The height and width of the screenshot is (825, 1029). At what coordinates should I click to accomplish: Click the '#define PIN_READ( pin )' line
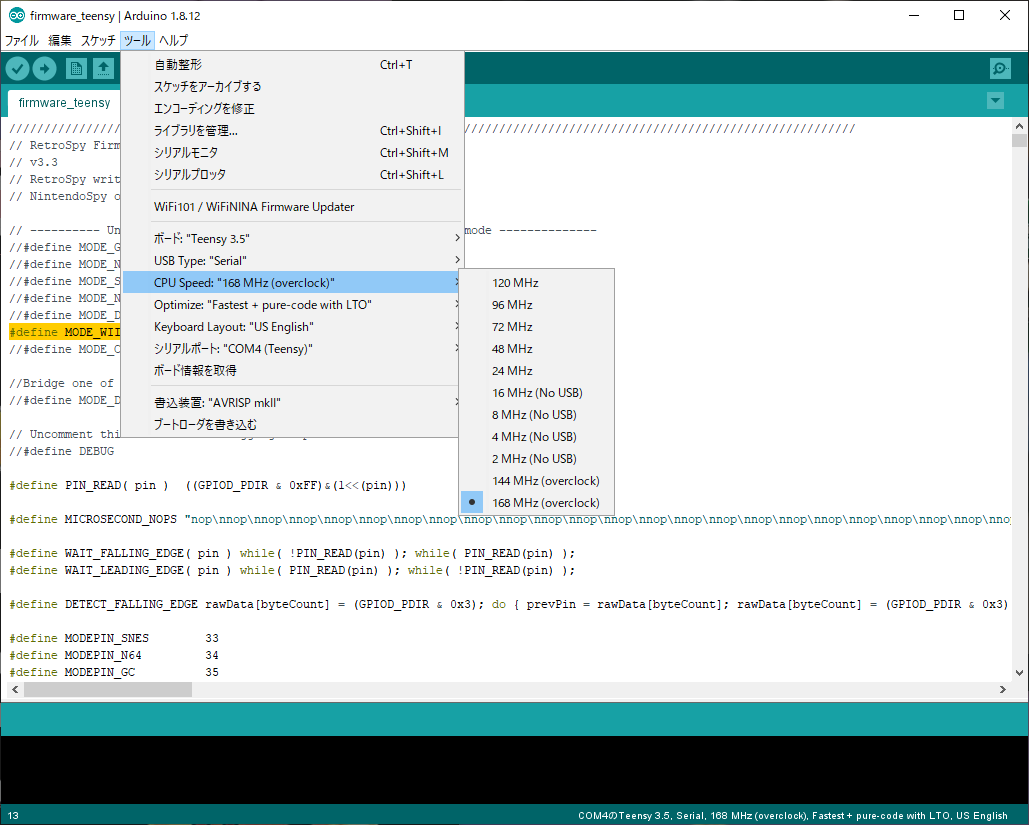tap(207, 486)
